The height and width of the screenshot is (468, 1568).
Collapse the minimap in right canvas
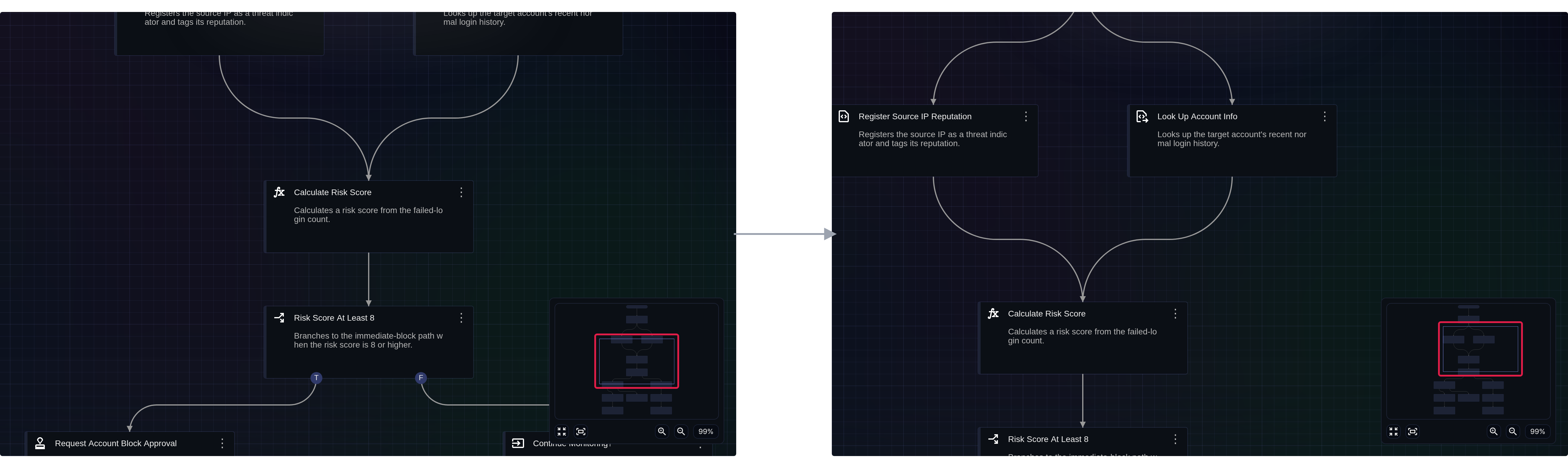click(x=1393, y=432)
